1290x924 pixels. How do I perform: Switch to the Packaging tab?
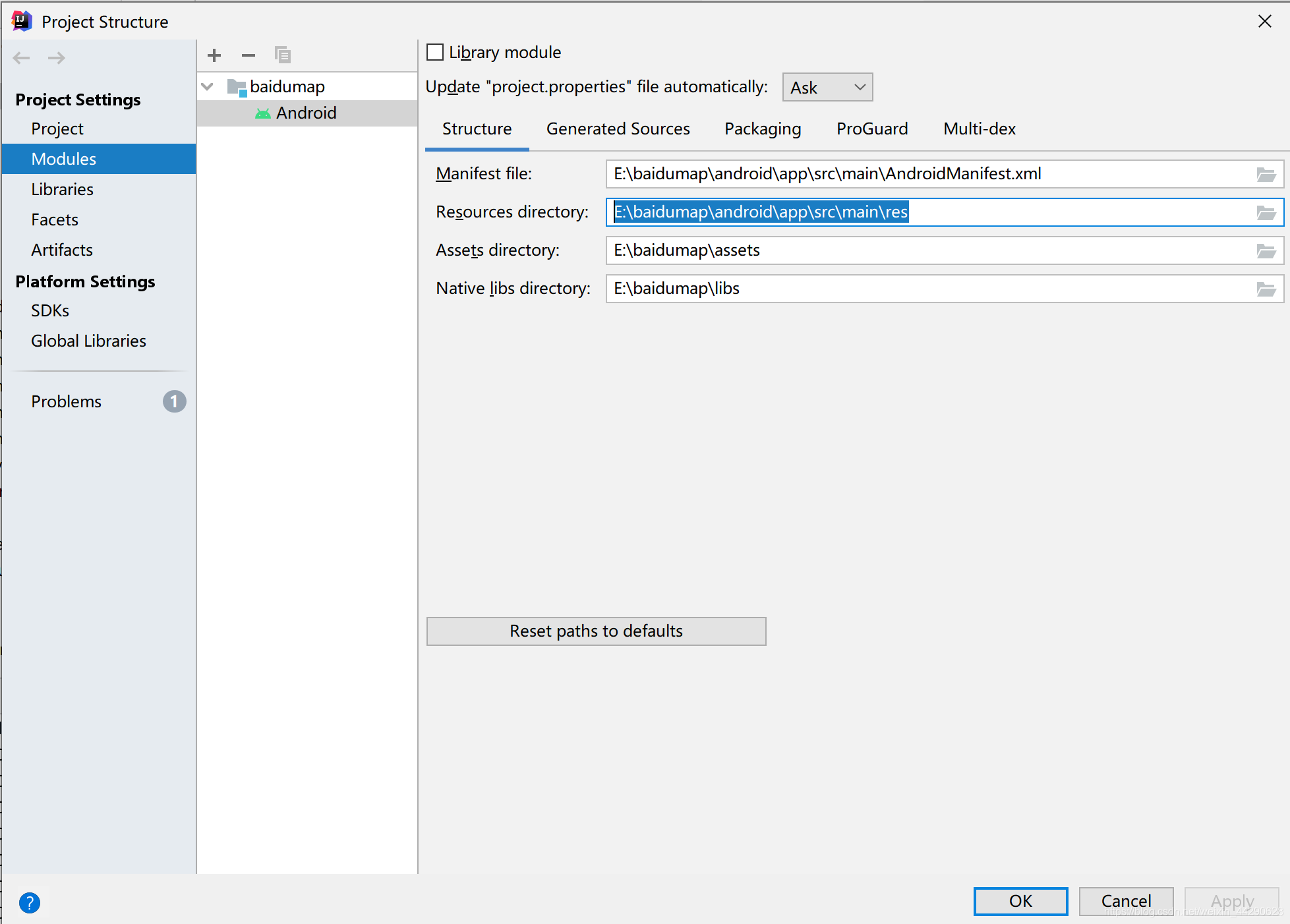pyautogui.click(x=762, y=129)
